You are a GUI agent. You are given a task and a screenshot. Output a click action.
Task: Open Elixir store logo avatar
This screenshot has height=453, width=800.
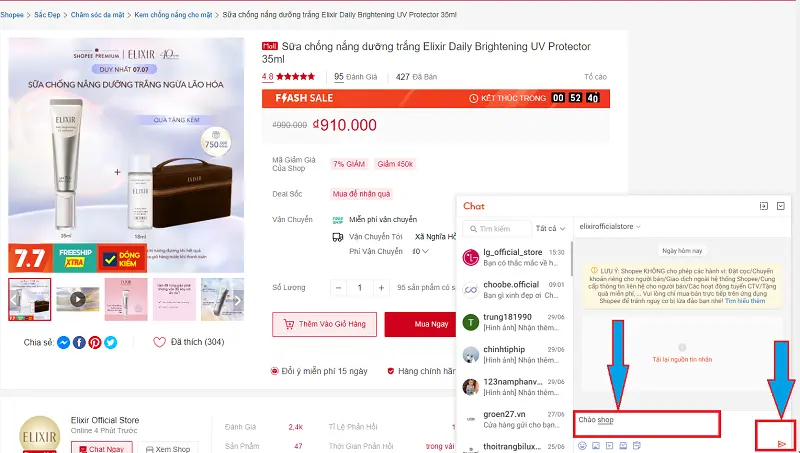pos(39,435)
